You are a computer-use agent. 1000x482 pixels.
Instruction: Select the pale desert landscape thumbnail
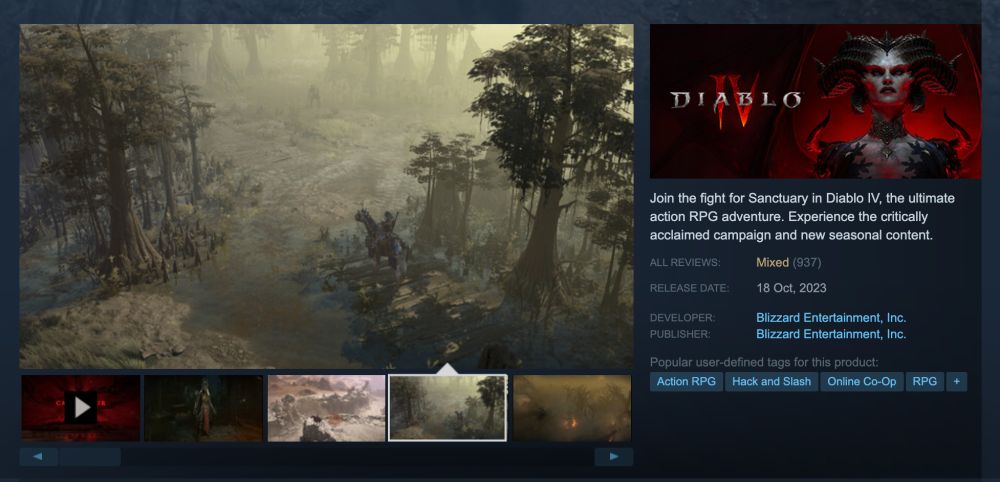pos(327,408)
